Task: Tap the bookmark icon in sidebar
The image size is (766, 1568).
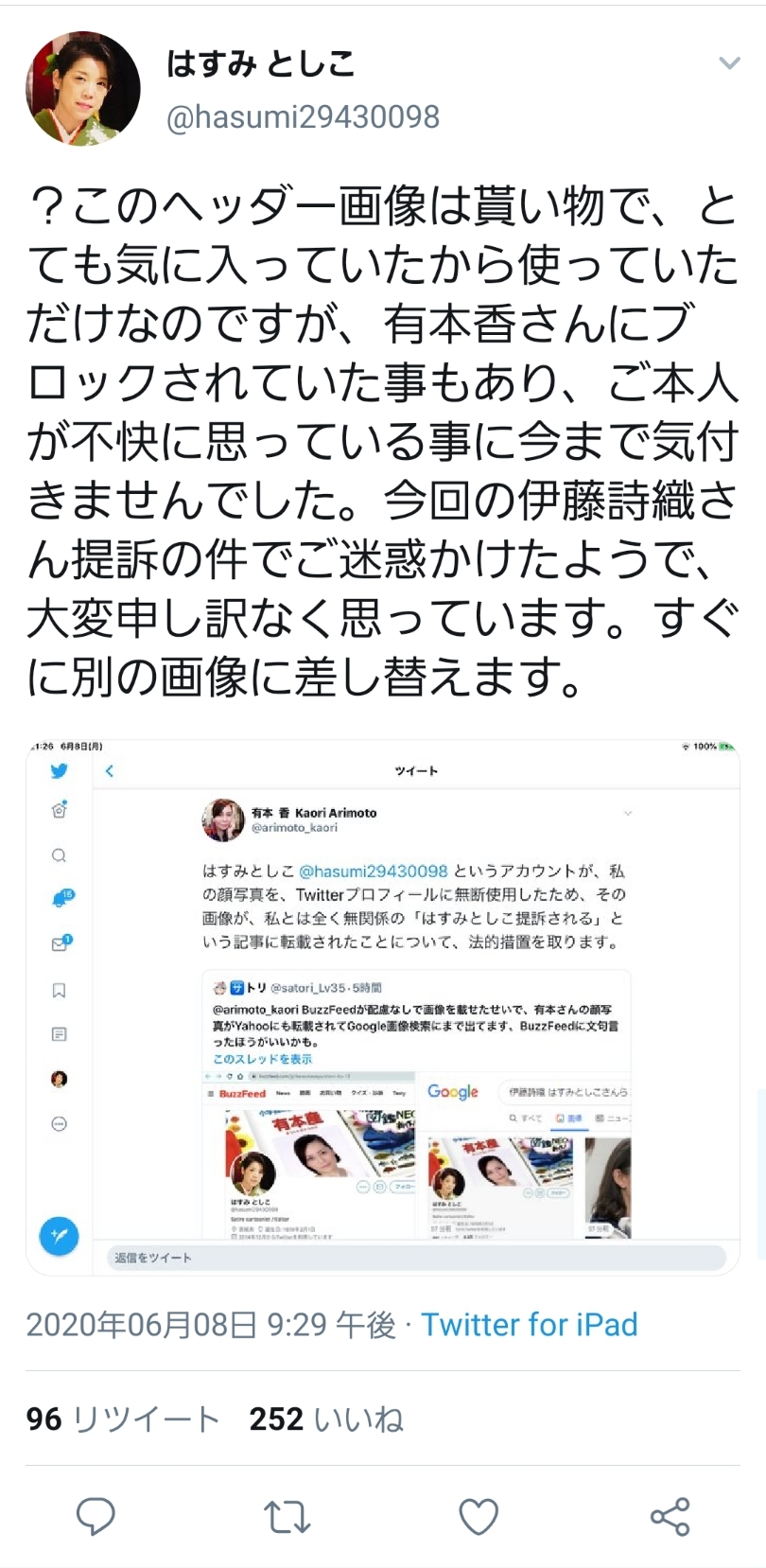Action: coord(59,991)
